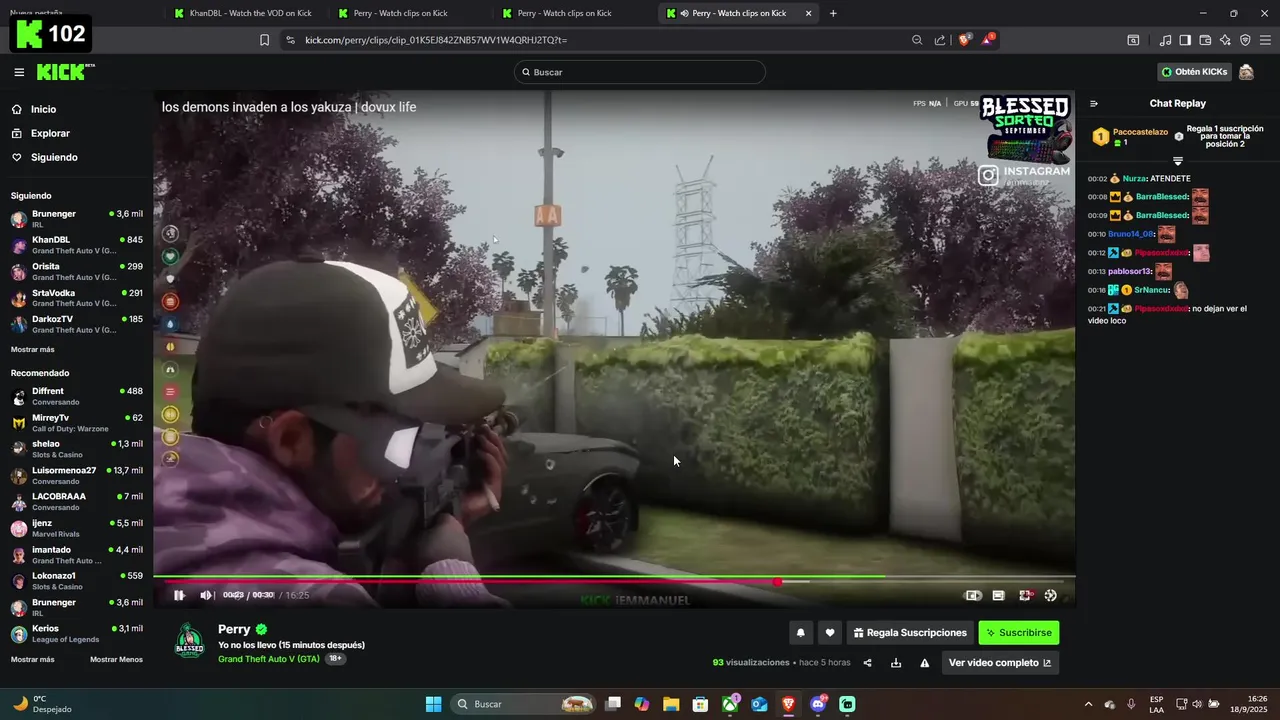Download the clip with the download icon
This screenshot has width=1280, height=720.
coord(896,663)
